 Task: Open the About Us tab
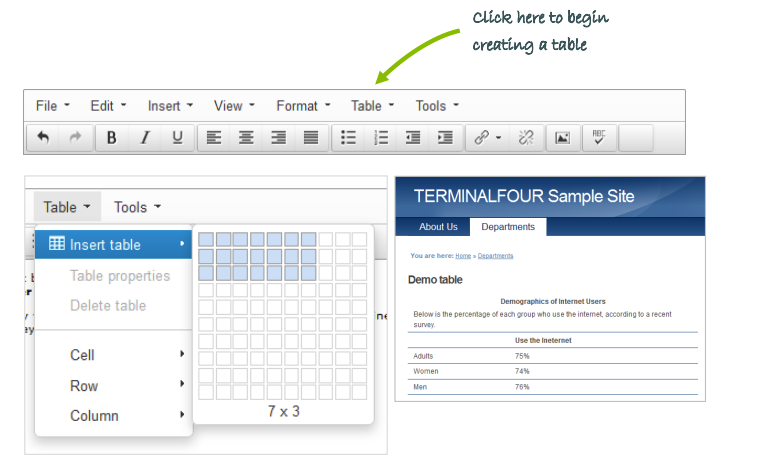[438, 227]
